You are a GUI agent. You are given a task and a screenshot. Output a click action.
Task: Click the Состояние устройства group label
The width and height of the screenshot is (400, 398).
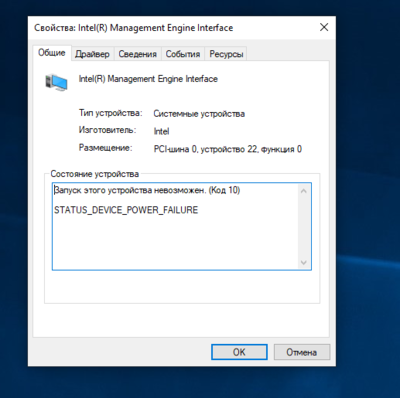(x=95, y=174)
